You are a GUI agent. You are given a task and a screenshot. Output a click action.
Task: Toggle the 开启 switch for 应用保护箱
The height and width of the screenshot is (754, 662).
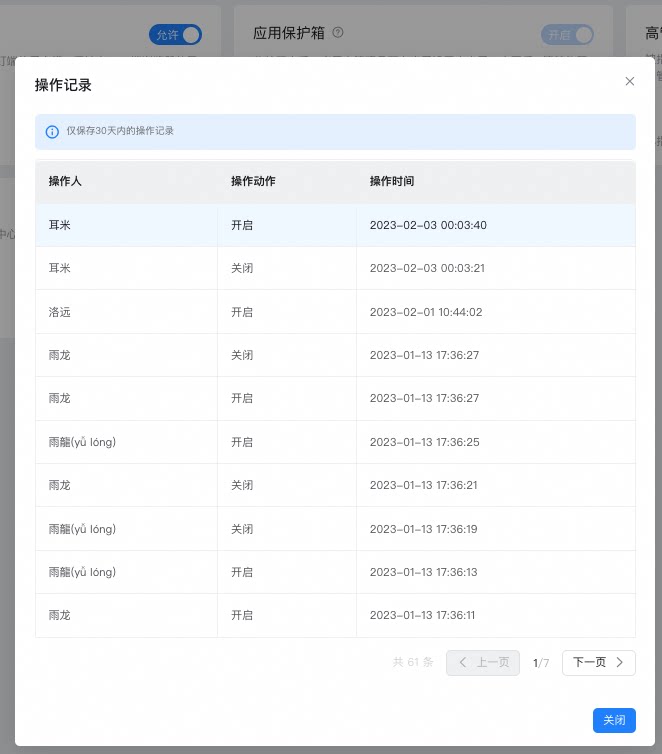[567, 35]
